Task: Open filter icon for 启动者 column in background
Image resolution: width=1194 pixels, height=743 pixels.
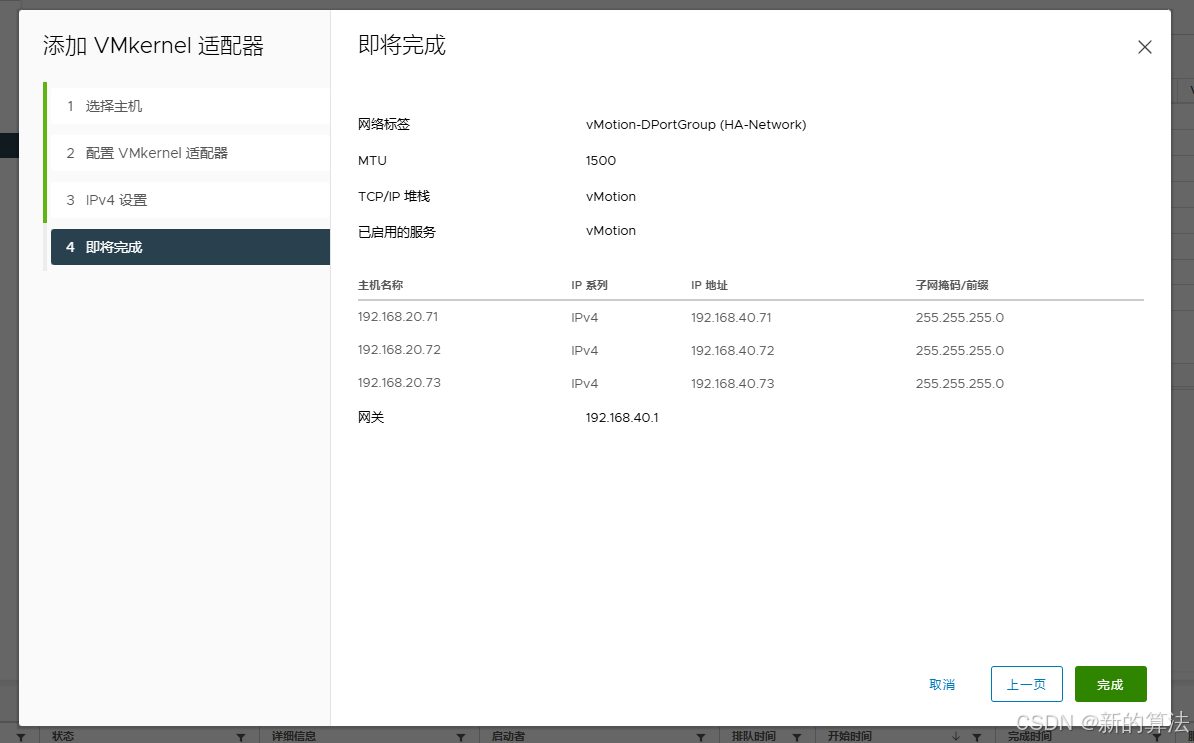Action: tap(701, 737)
